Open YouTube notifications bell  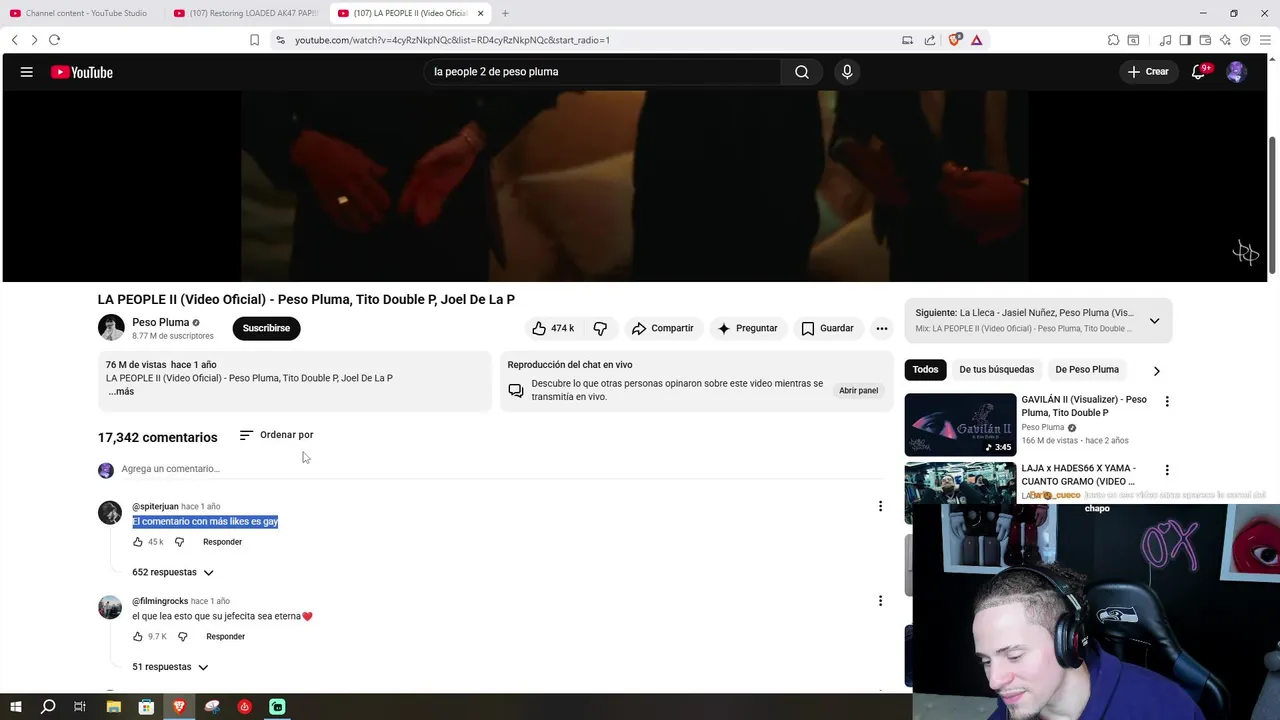(1198, 72)
